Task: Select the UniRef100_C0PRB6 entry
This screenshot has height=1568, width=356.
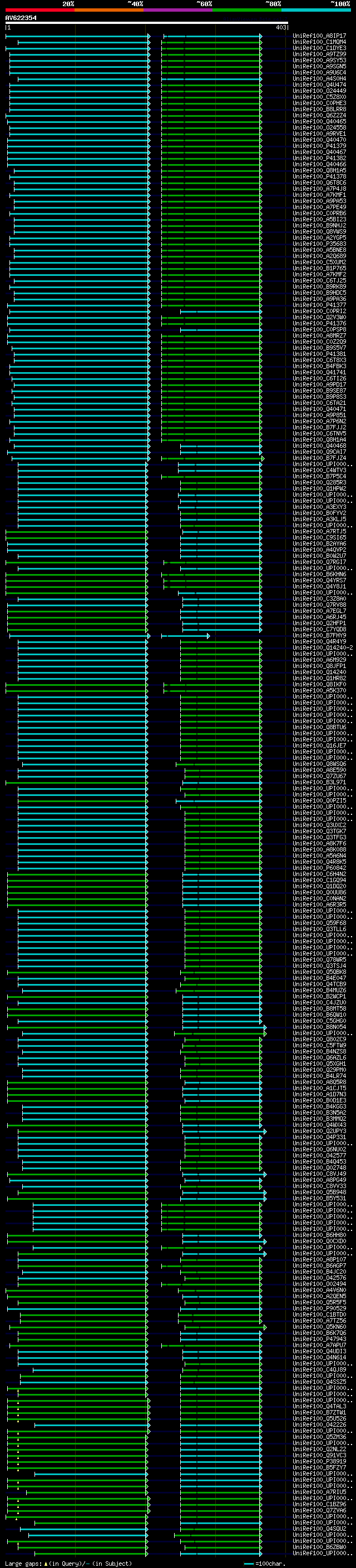Action: (319, 213)
